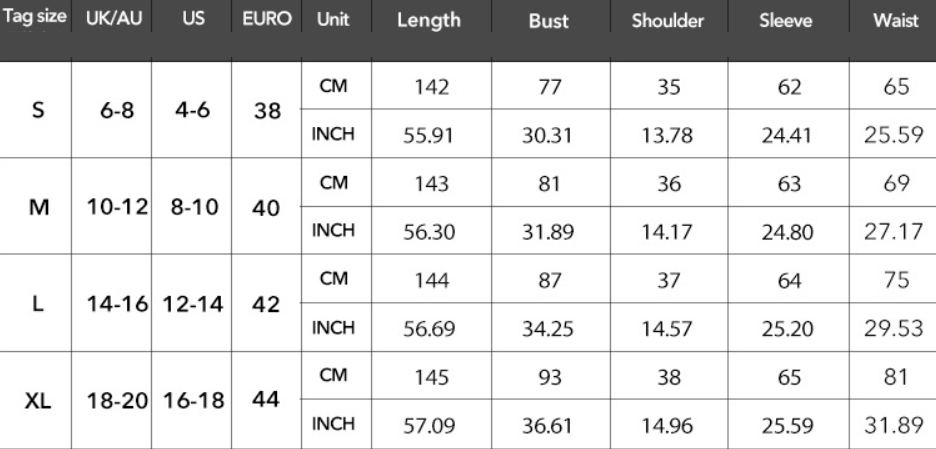This screenshot has width=936, height=449.
Task: Click the S tag size cell
Action: point(38,111)
